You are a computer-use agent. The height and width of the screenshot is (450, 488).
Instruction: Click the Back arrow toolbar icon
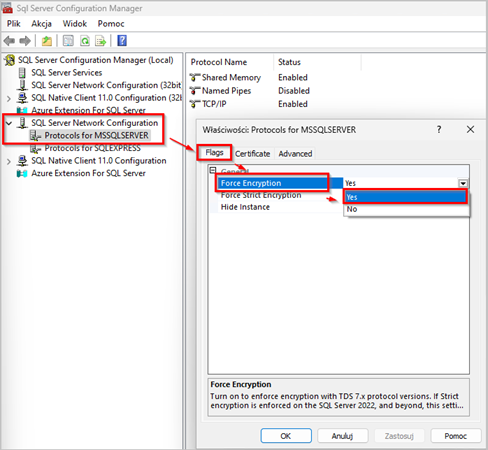pos(9,41)
